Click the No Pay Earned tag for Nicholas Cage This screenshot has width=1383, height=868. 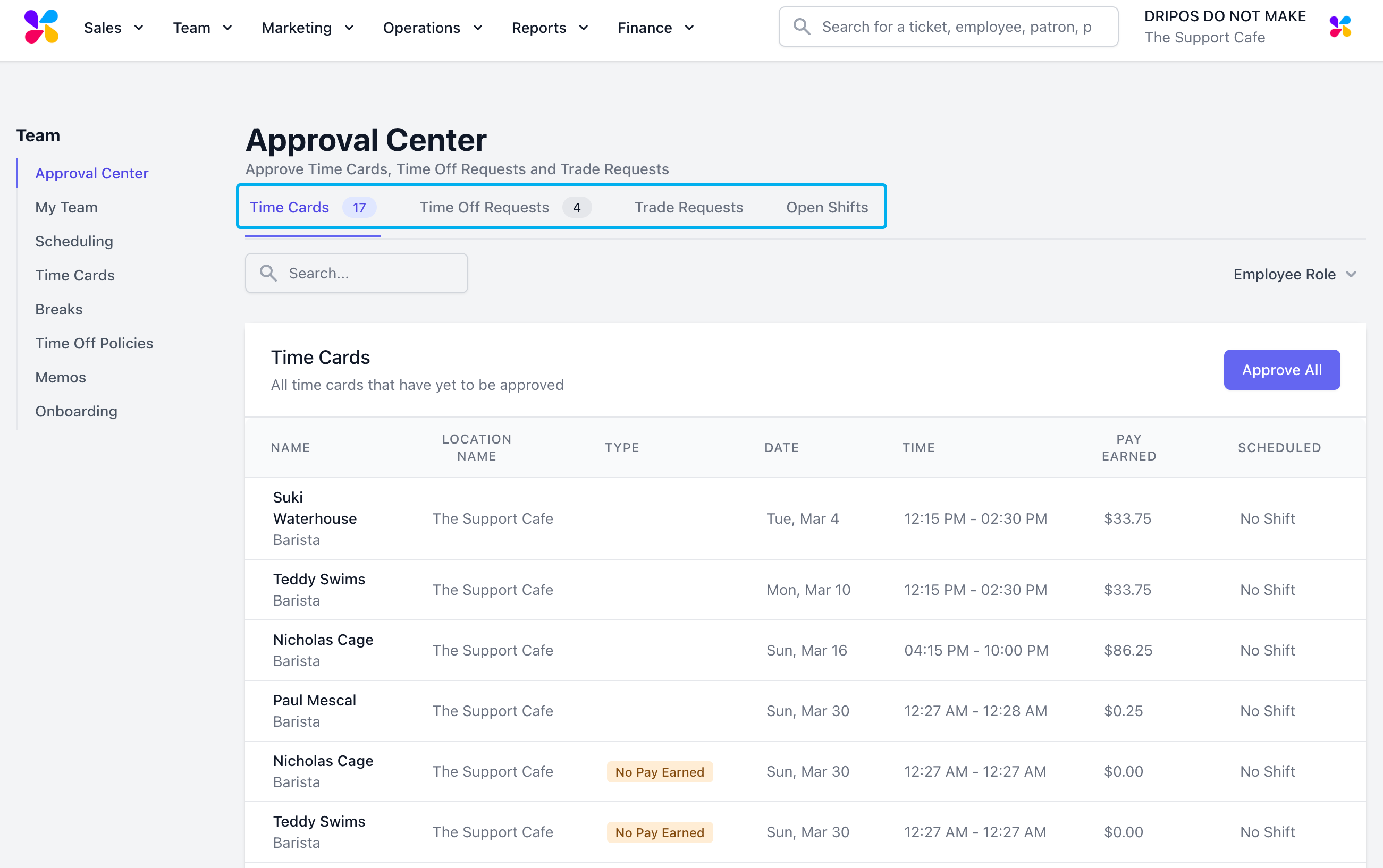click(x=659, y=771)
